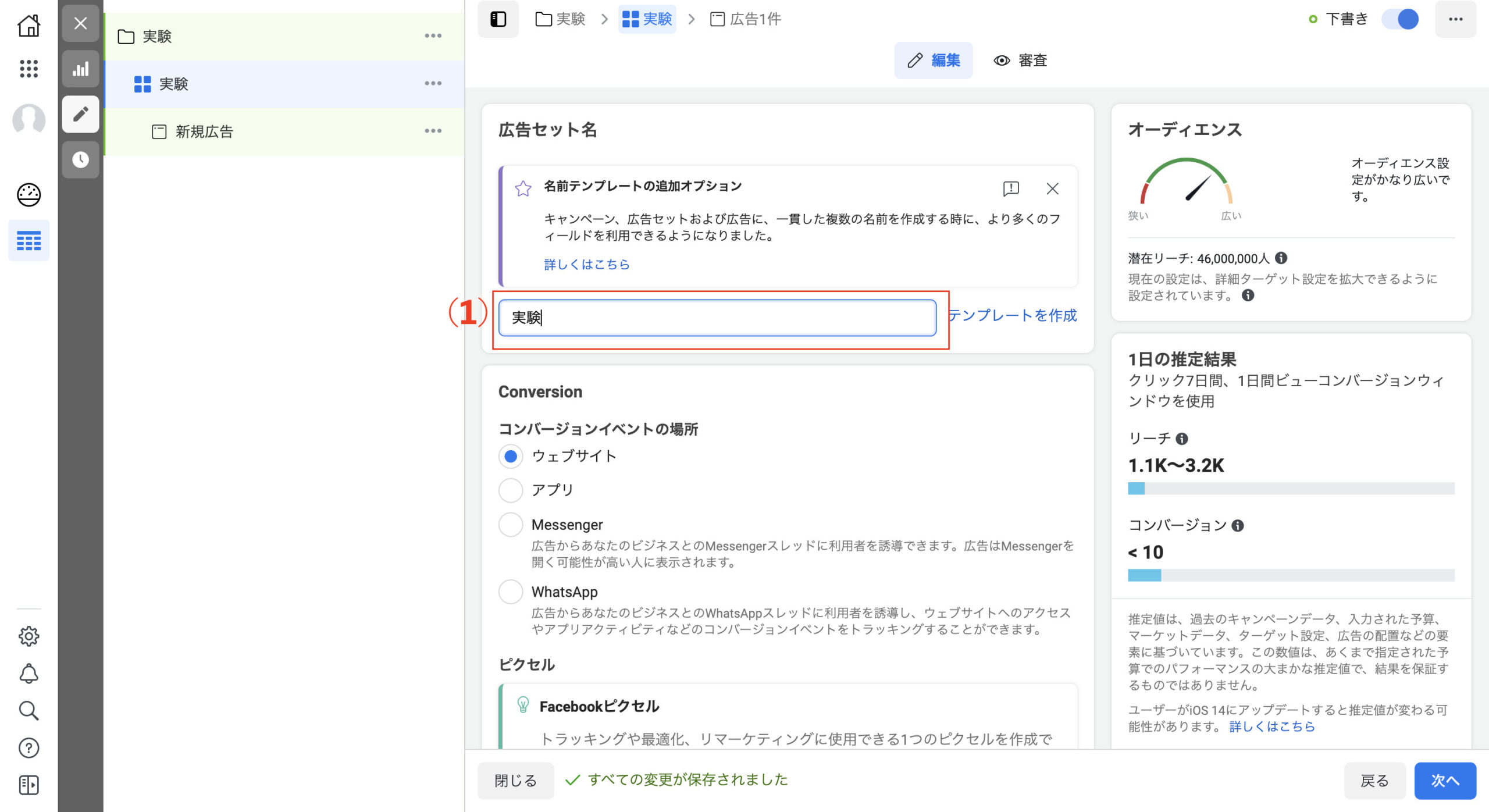Image resolution: width=1489 pixels, height=812 pixels.
Task: Click the ad set name input field
Action: (x=717, y=318)
